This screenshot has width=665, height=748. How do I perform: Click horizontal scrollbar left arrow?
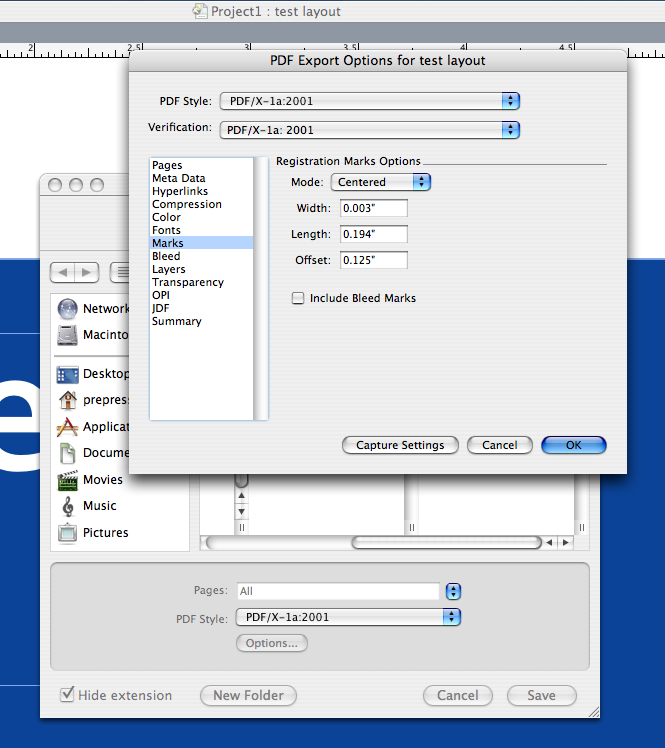click(x=550, y=542)
